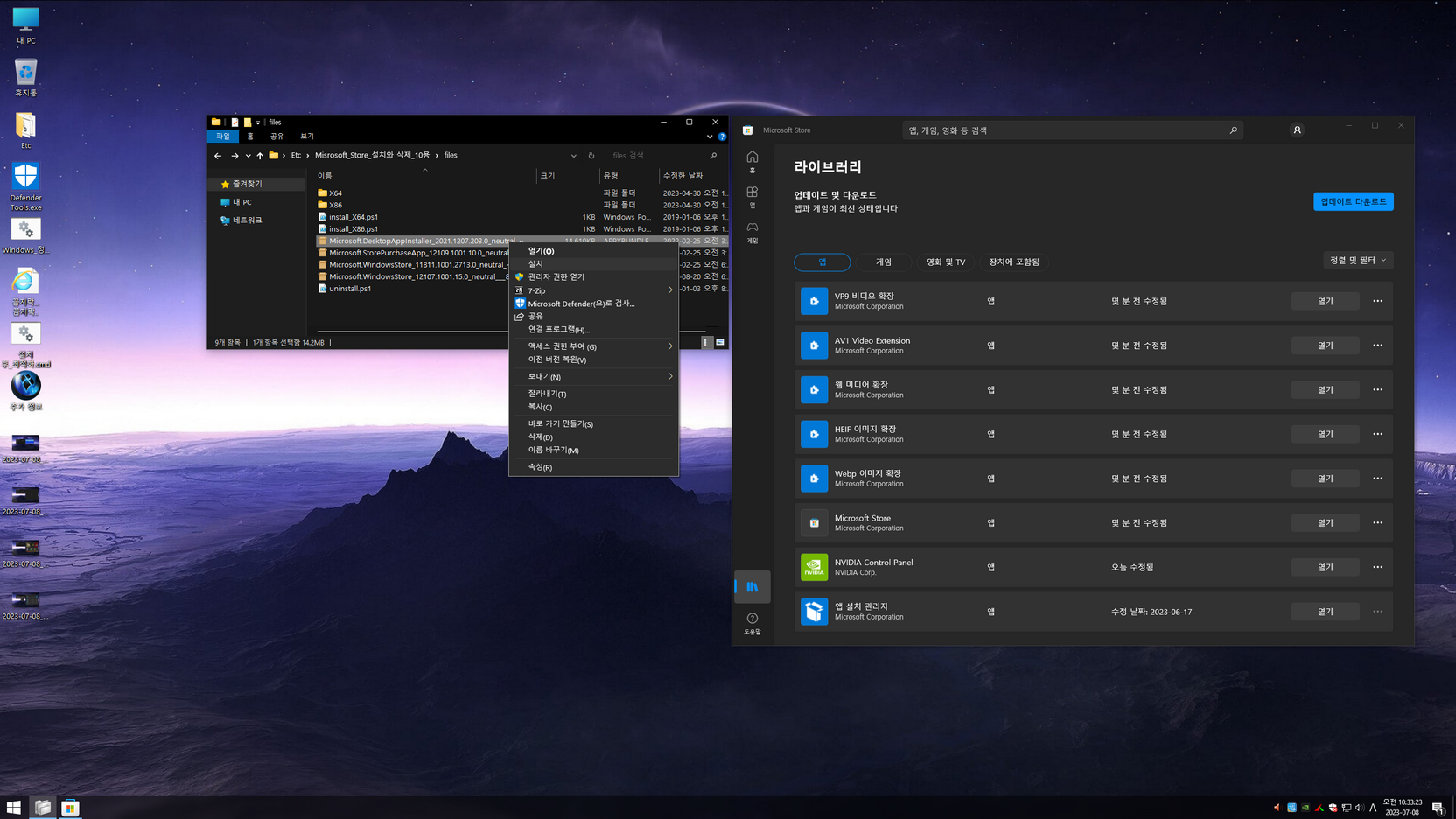The image size is (1456, 819).
Task: Open the Microsoft Store Home sidebar icon
Action: pos(752,160)
